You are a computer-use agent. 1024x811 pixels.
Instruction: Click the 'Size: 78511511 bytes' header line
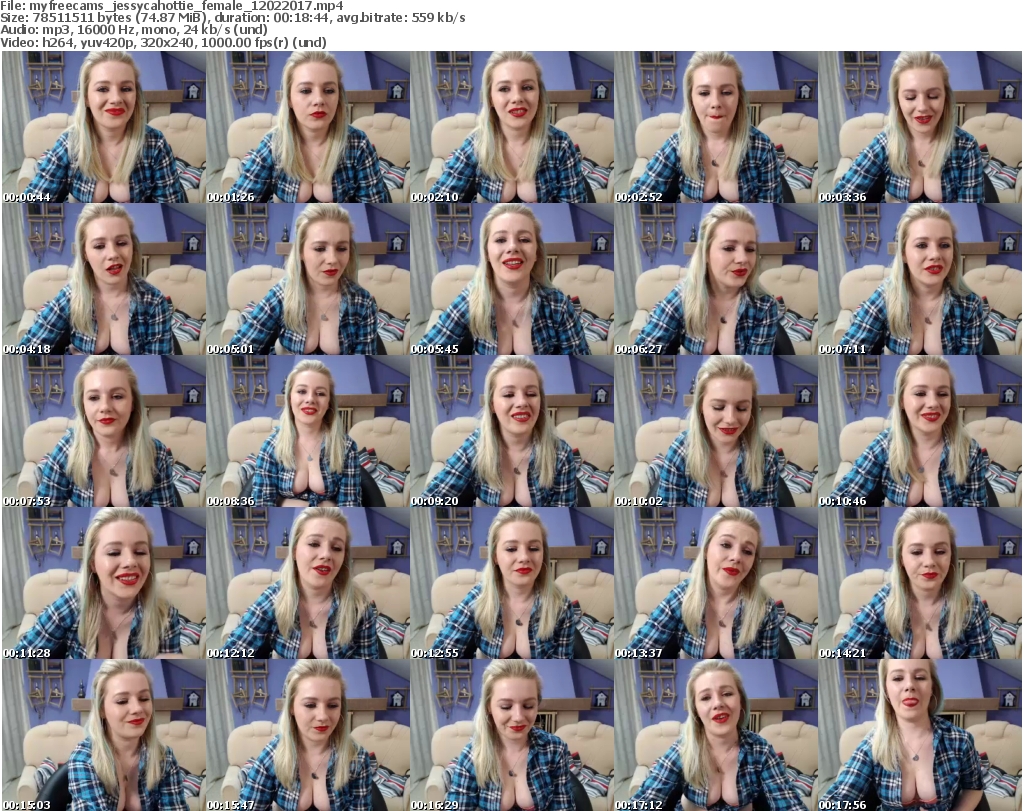(233, 18)
